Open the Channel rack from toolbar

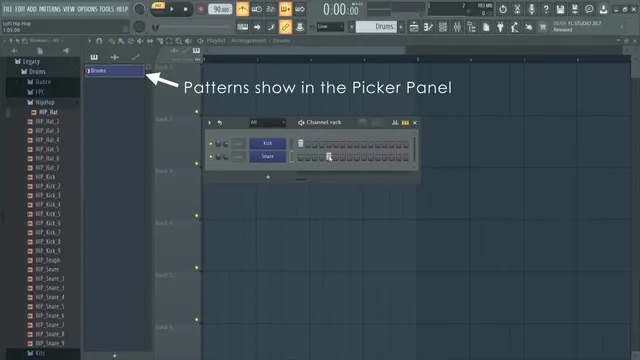tap(443, 27)
